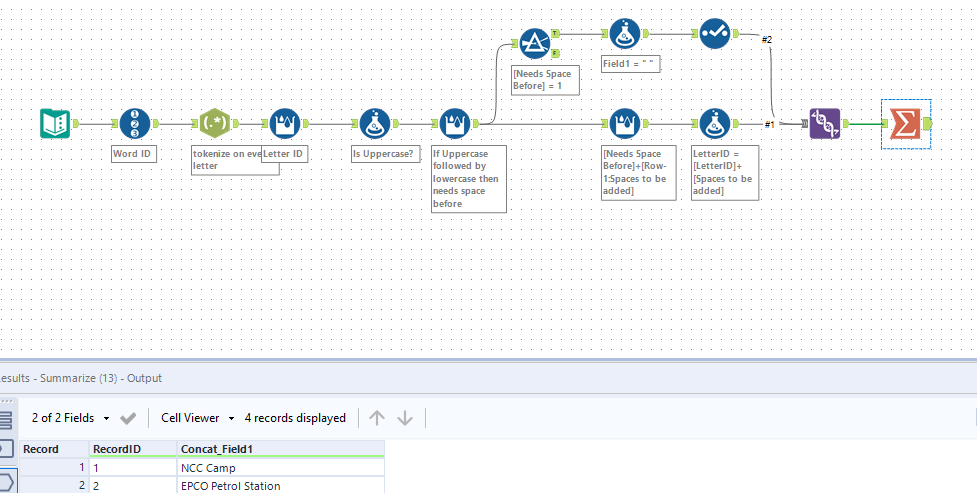The height and width of the screenshot is (493, 977).
Task: Select the Is Uppercase Formula tool
Action: (375, 123)
